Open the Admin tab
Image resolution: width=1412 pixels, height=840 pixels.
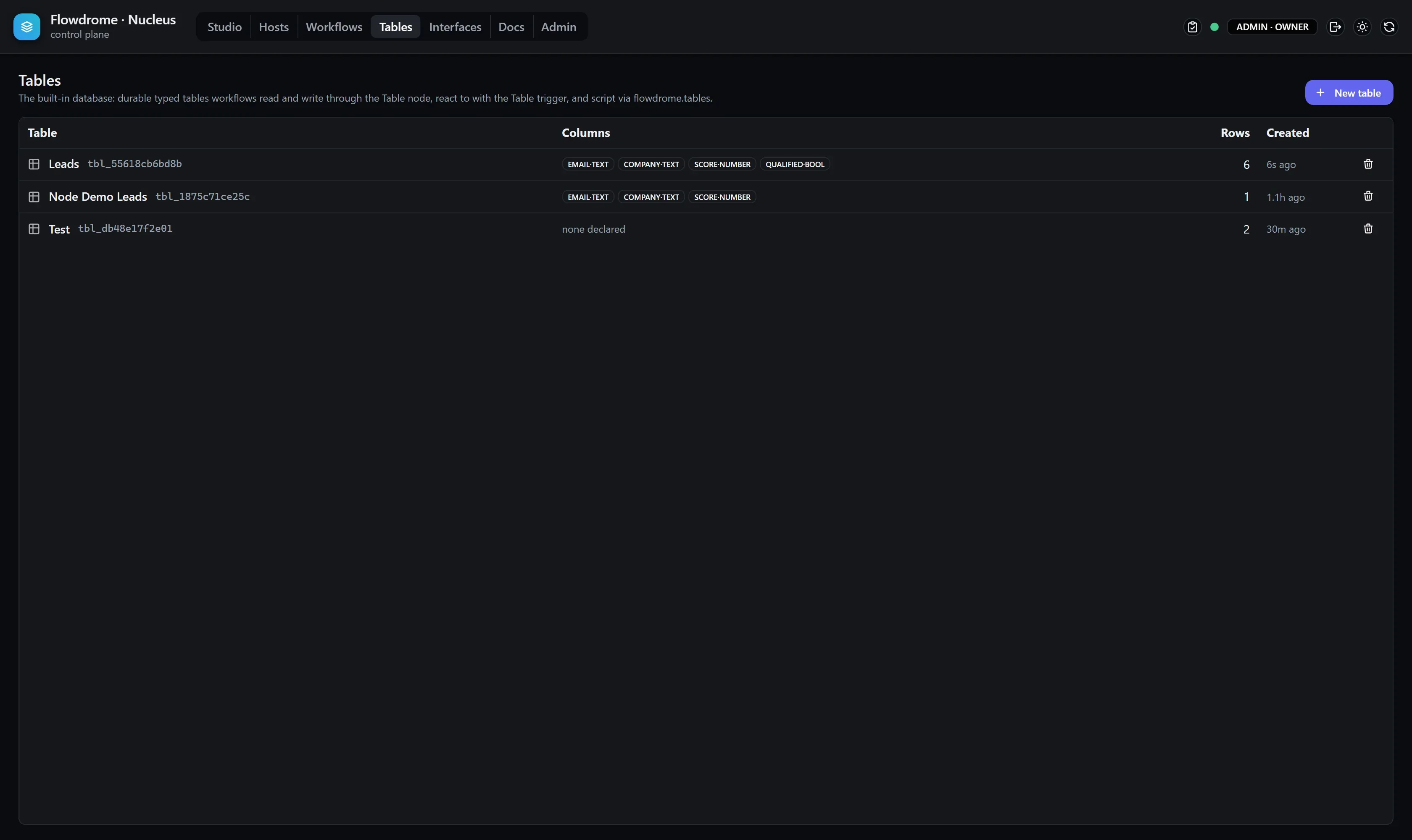click(x=558, y=26)
